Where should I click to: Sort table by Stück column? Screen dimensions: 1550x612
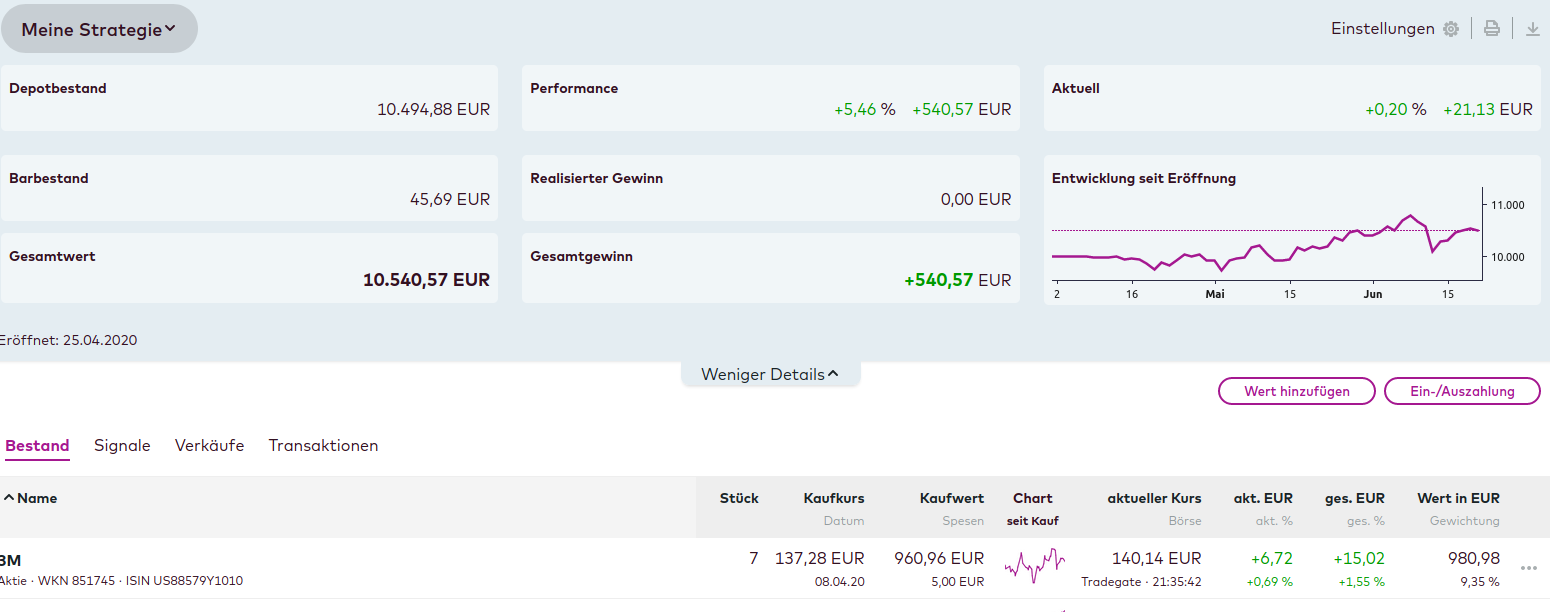[x=739, y=498]
